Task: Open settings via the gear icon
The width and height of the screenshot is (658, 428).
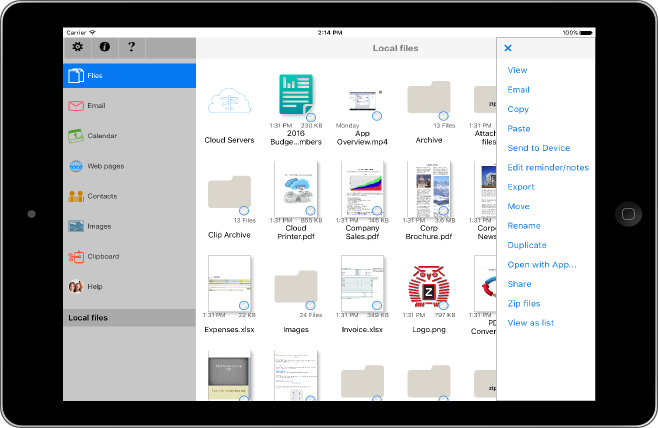Action: pyautogui.click(x=78, y=47)
